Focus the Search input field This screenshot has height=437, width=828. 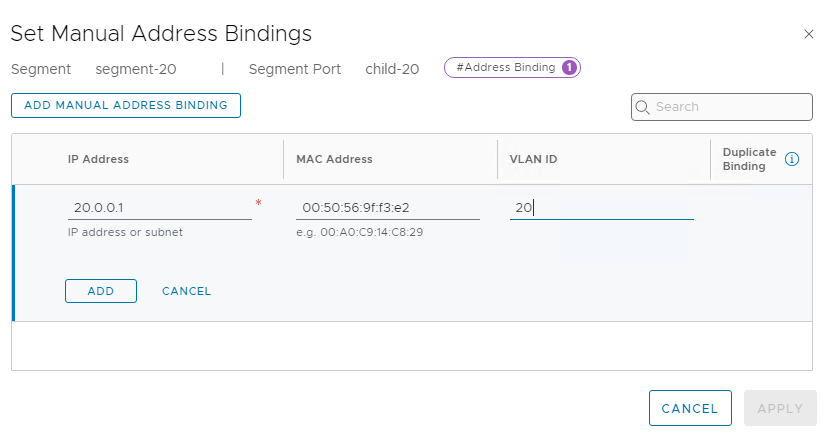click(721, 107)
